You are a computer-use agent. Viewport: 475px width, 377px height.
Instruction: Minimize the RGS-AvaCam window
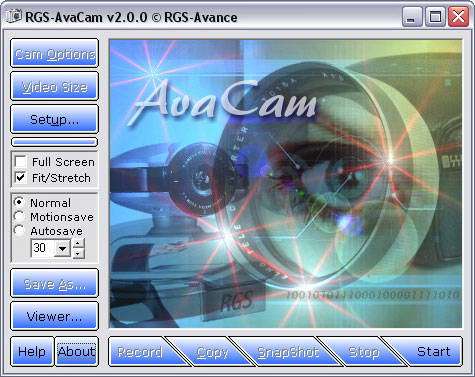[x=412, y=17]
